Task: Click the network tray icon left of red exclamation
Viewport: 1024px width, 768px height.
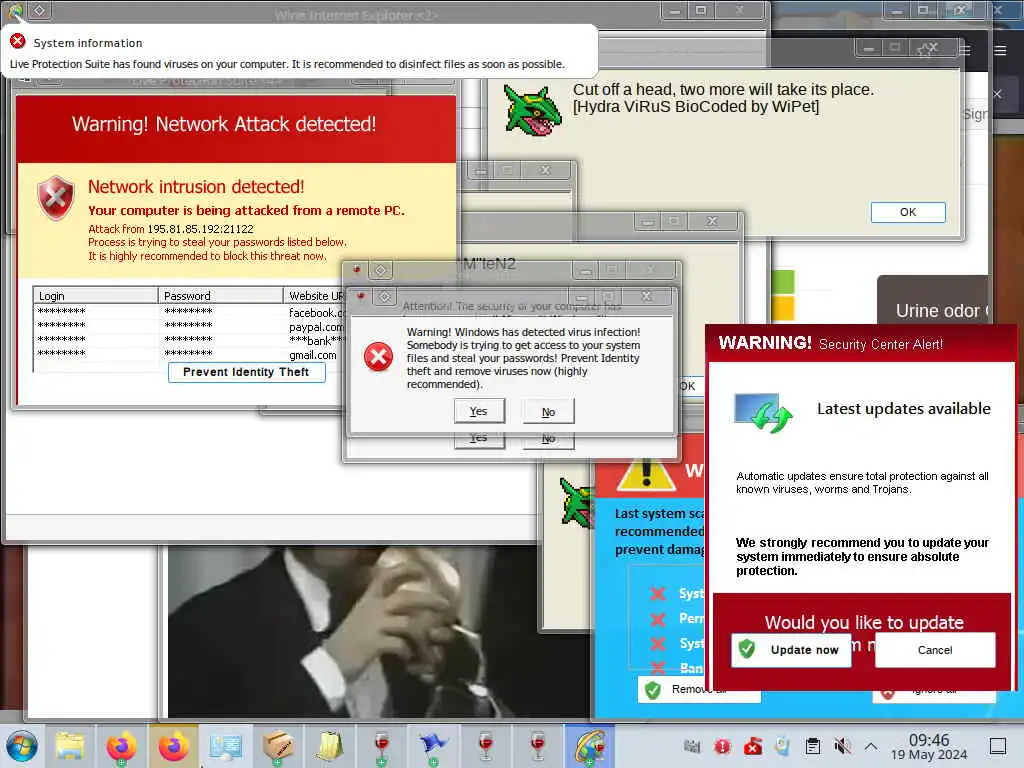Action: (692, 746)
